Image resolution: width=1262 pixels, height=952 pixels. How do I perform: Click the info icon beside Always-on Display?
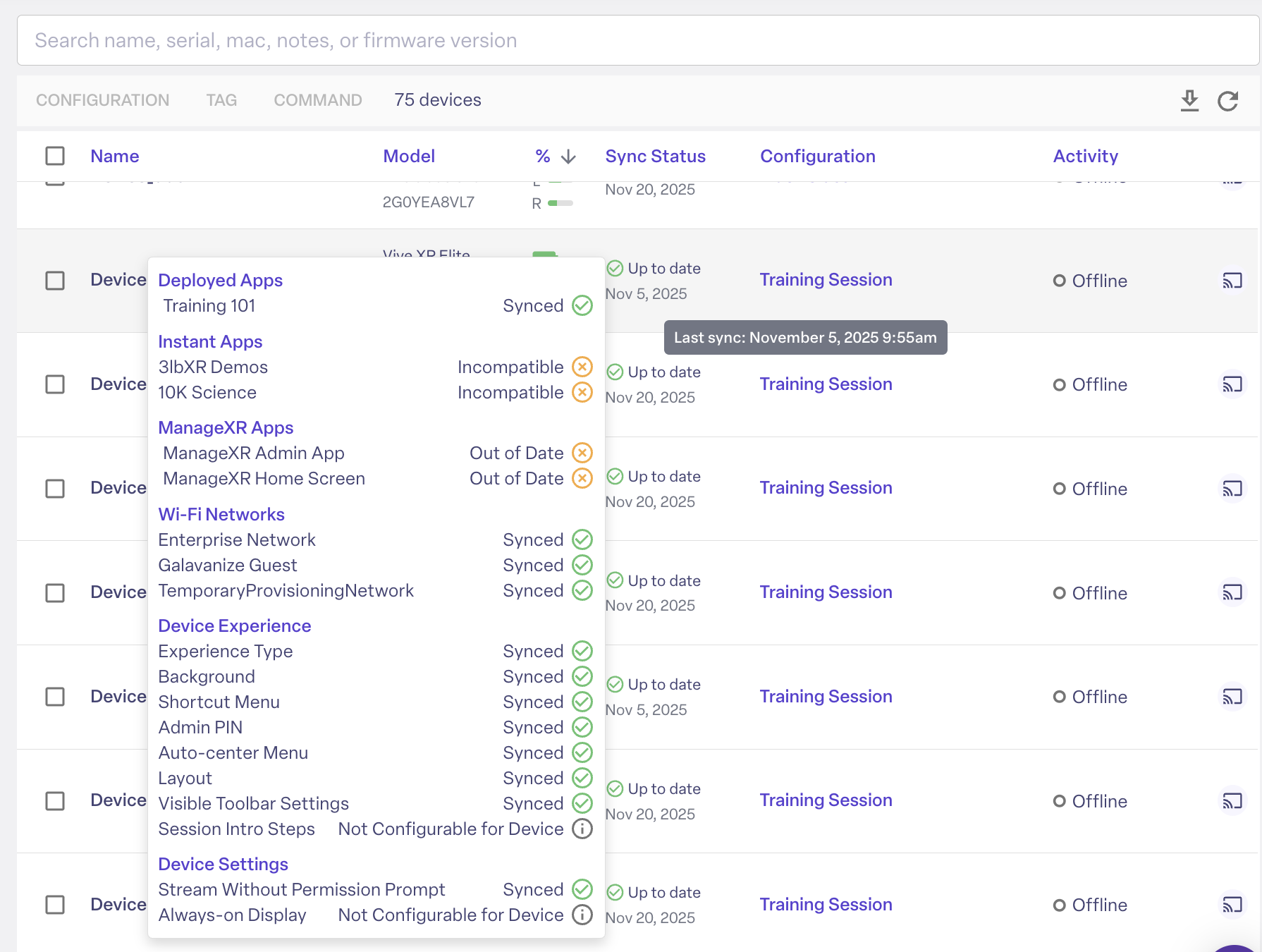click(x=582, y=915)
